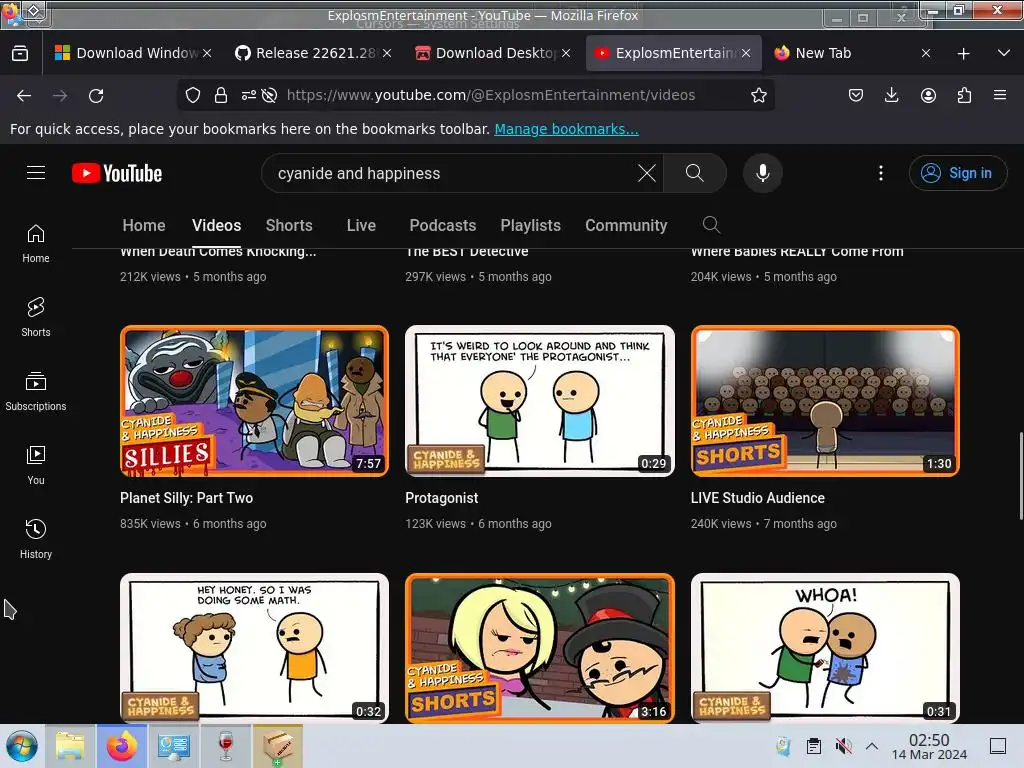The width and height of the screenshot is (1024, 768).
Task: Open the site permissions icon in the address bar
Action: click(249, 95)
